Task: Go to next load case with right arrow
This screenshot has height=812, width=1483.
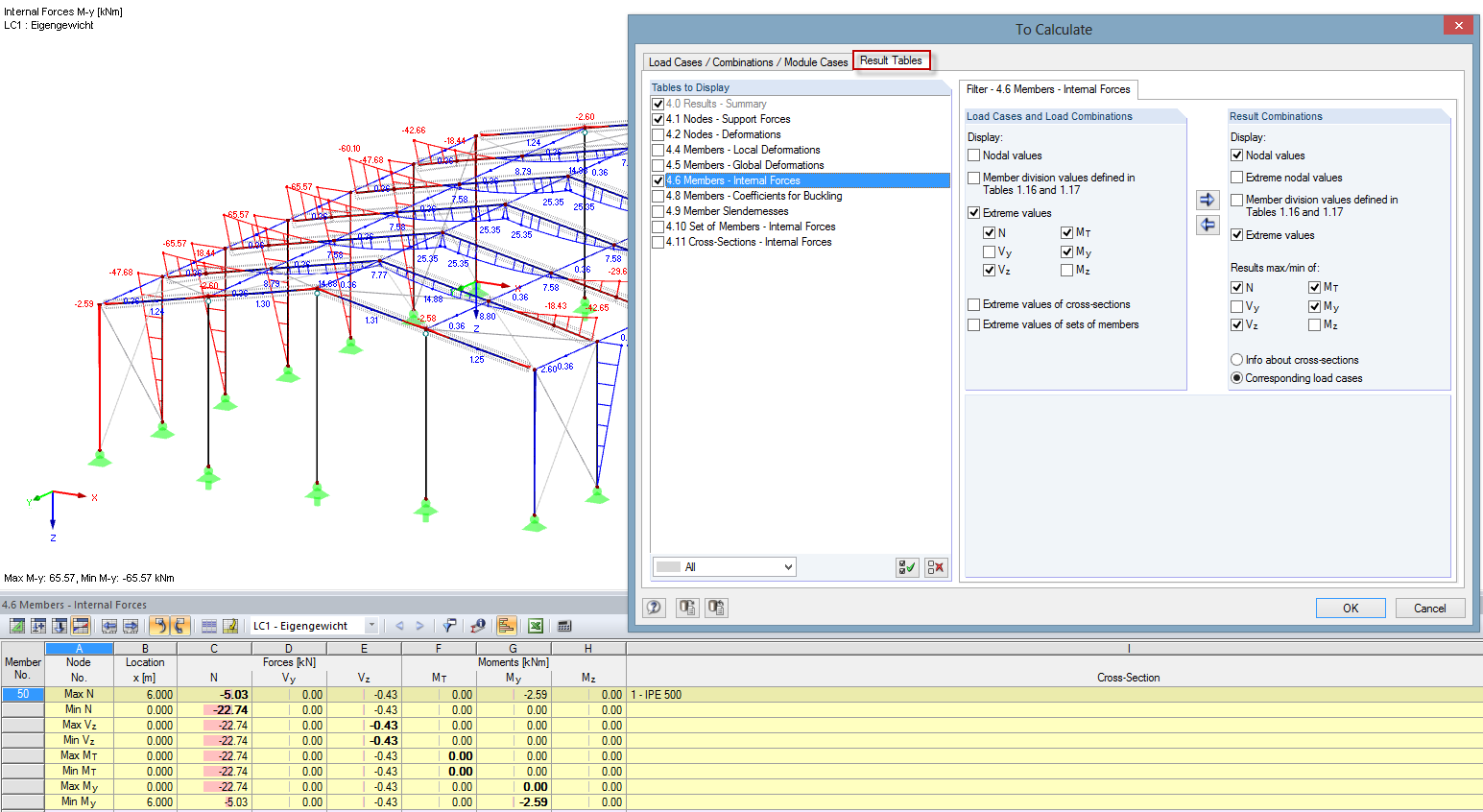Action: 419,626
